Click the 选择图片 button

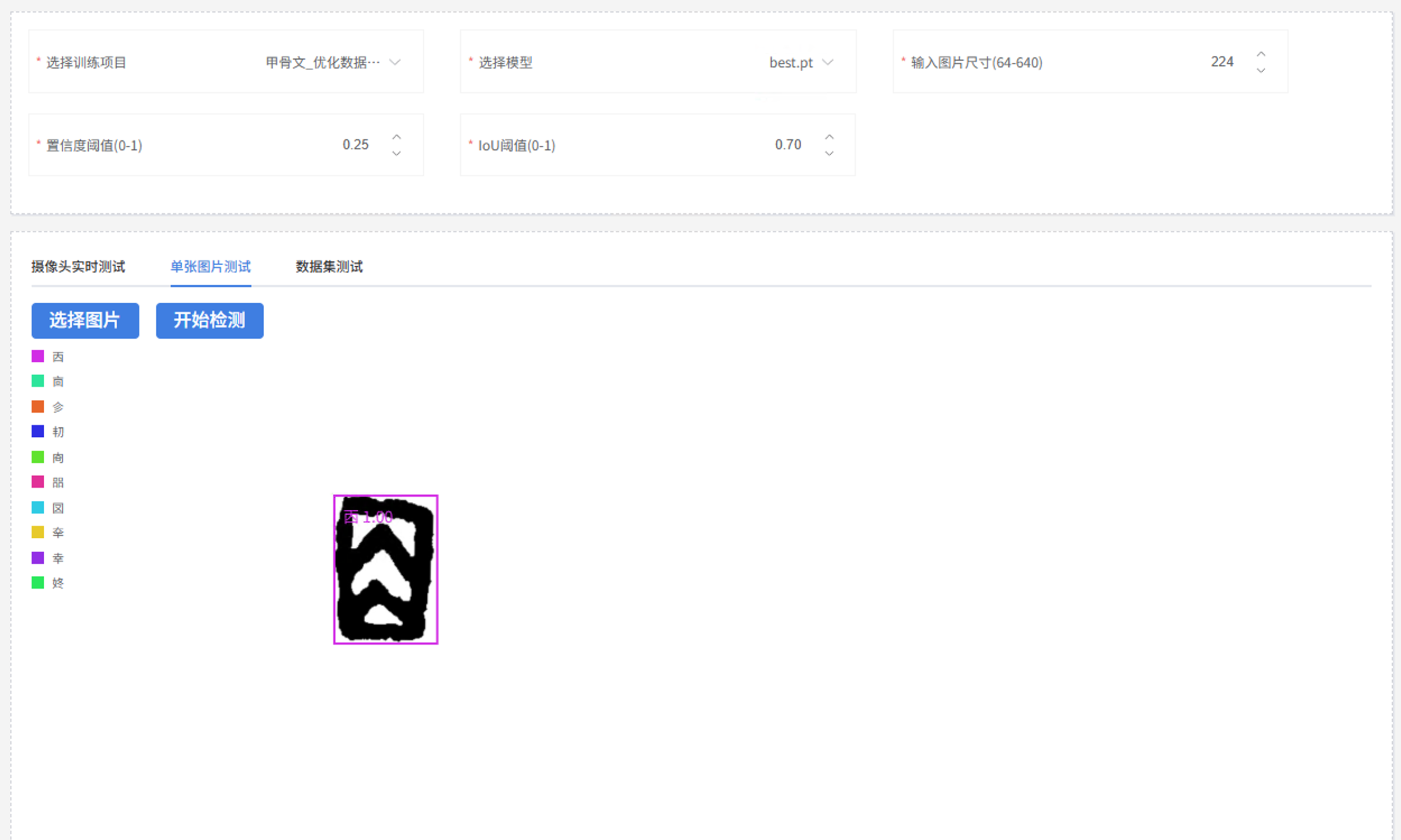[x=84, y=320]
